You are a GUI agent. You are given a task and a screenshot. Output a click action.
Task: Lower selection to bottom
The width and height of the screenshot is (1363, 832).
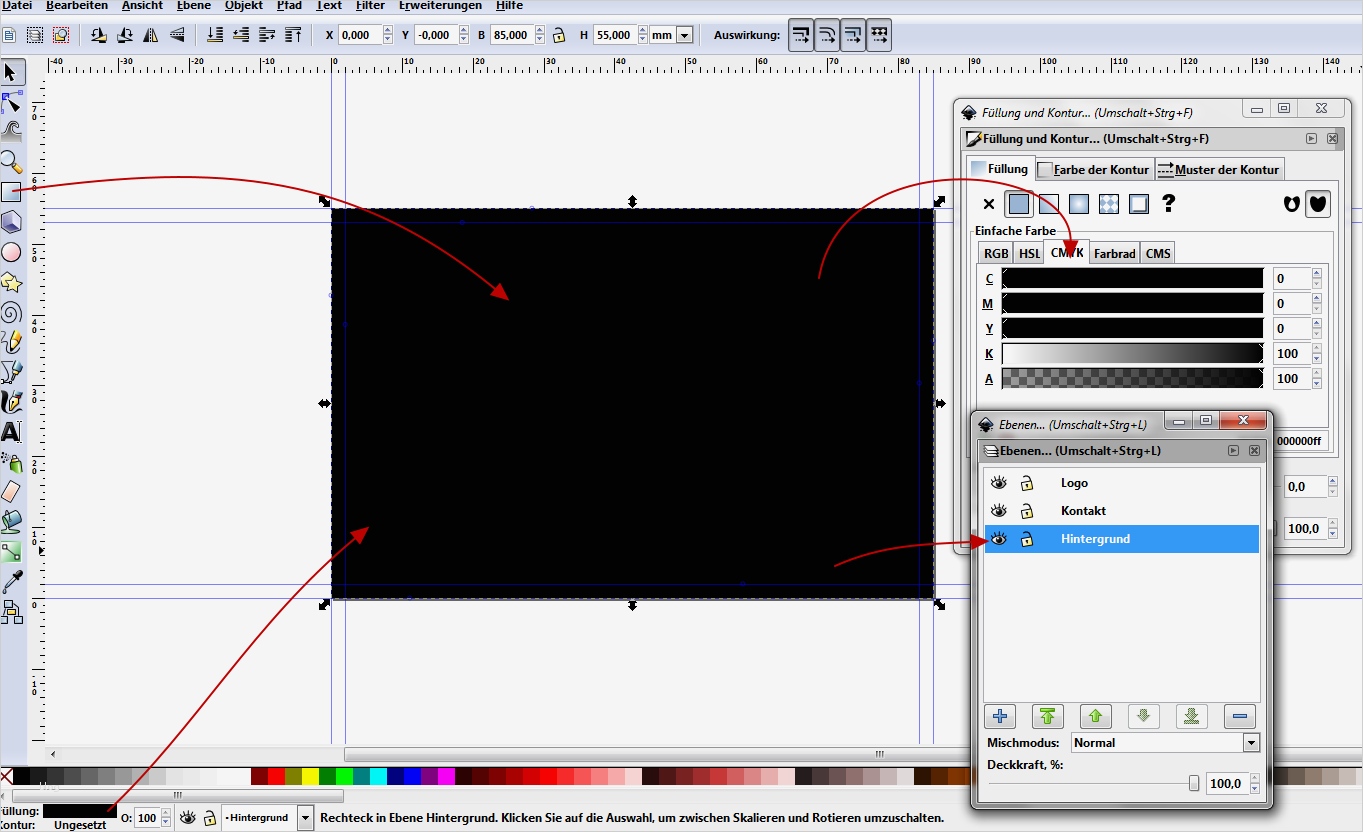coord(215,35)
